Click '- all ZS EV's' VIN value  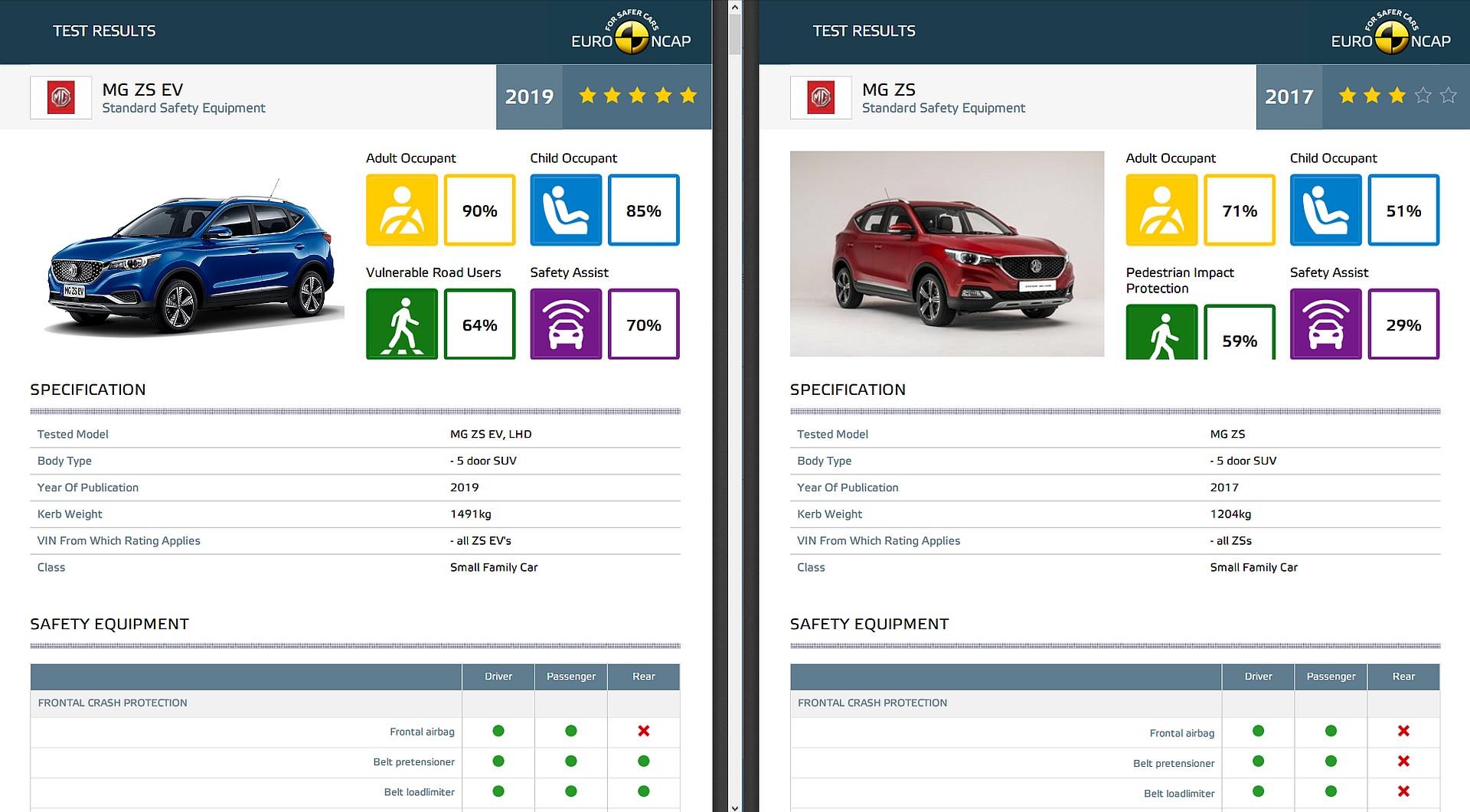481,540
